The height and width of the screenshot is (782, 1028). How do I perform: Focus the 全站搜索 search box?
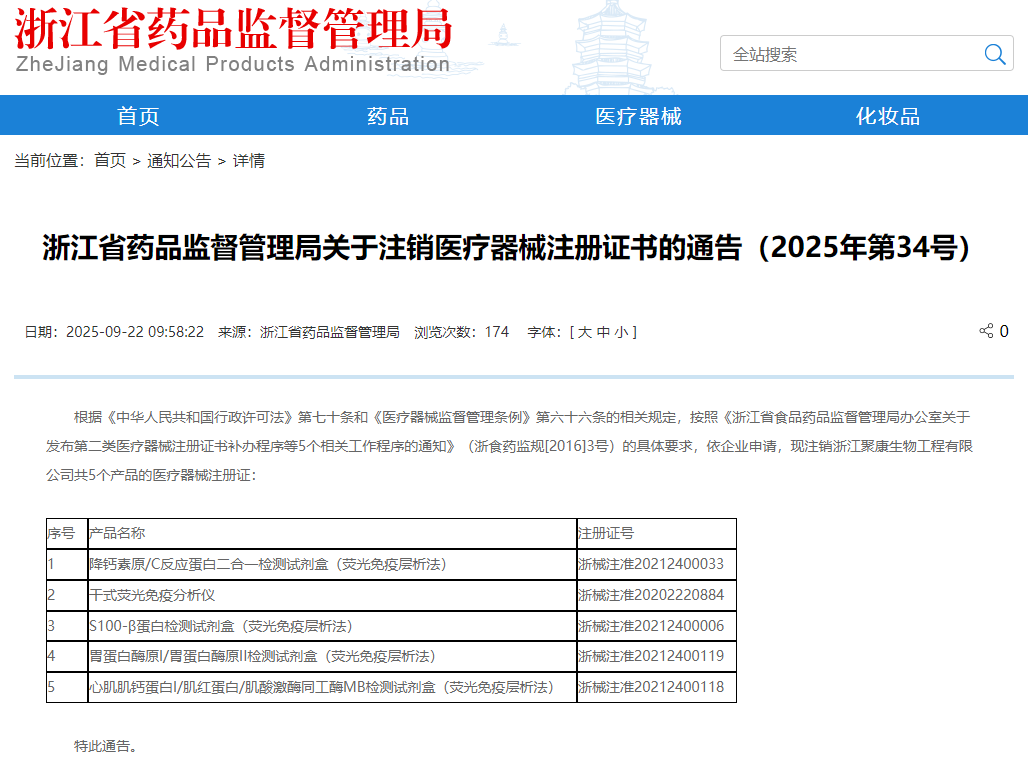click(x=848, y=54)
